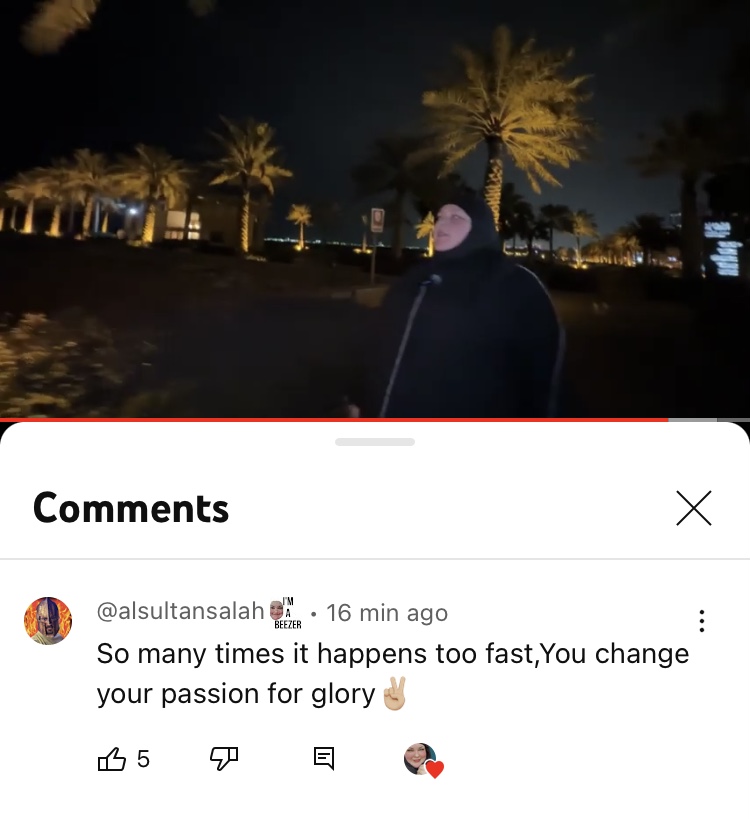Tap the "So many times it happens" comment
The image size is (750, 819).
point(393,674)
